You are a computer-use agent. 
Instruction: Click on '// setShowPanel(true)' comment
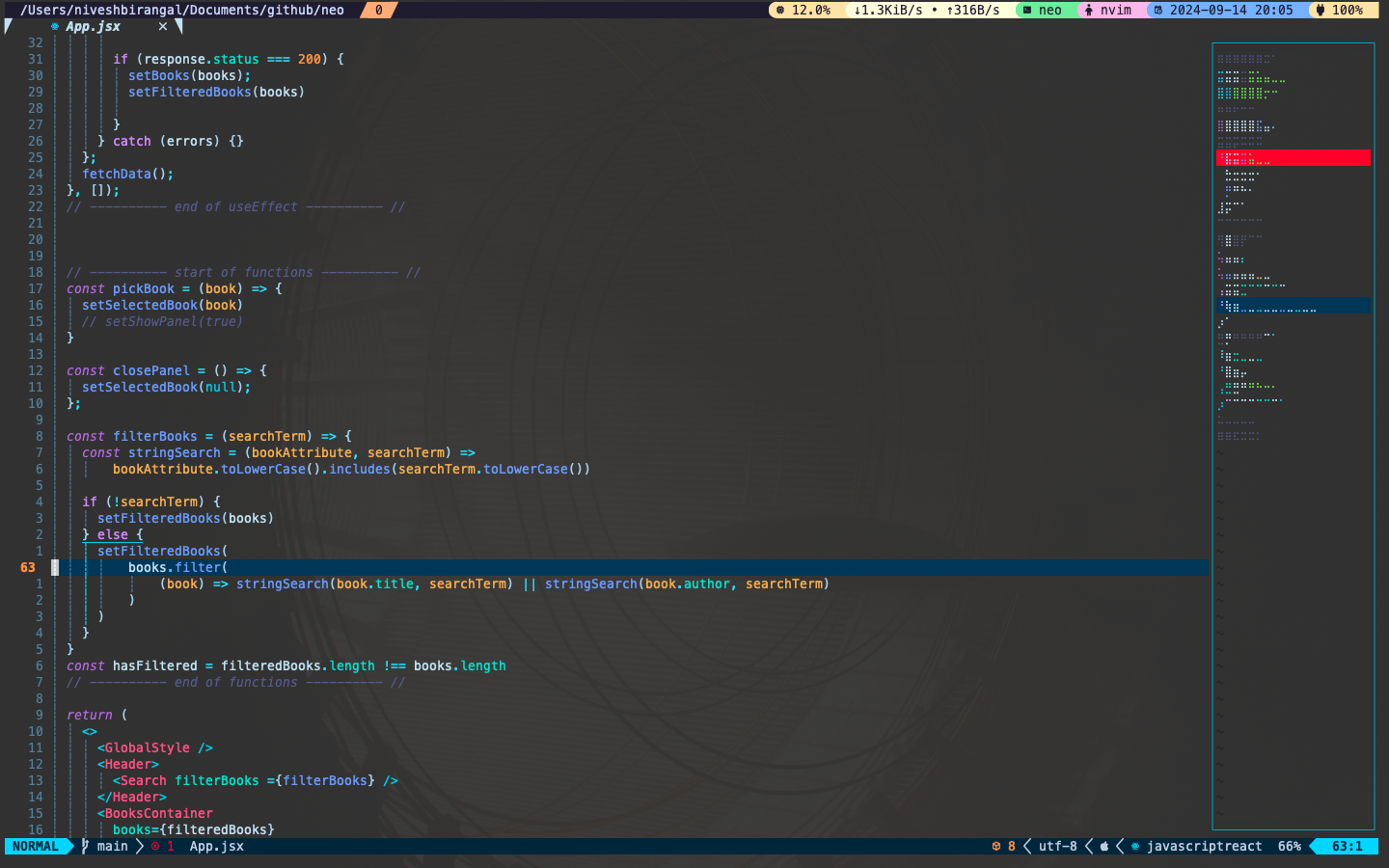pyautogui.click(x=163, y=322)
